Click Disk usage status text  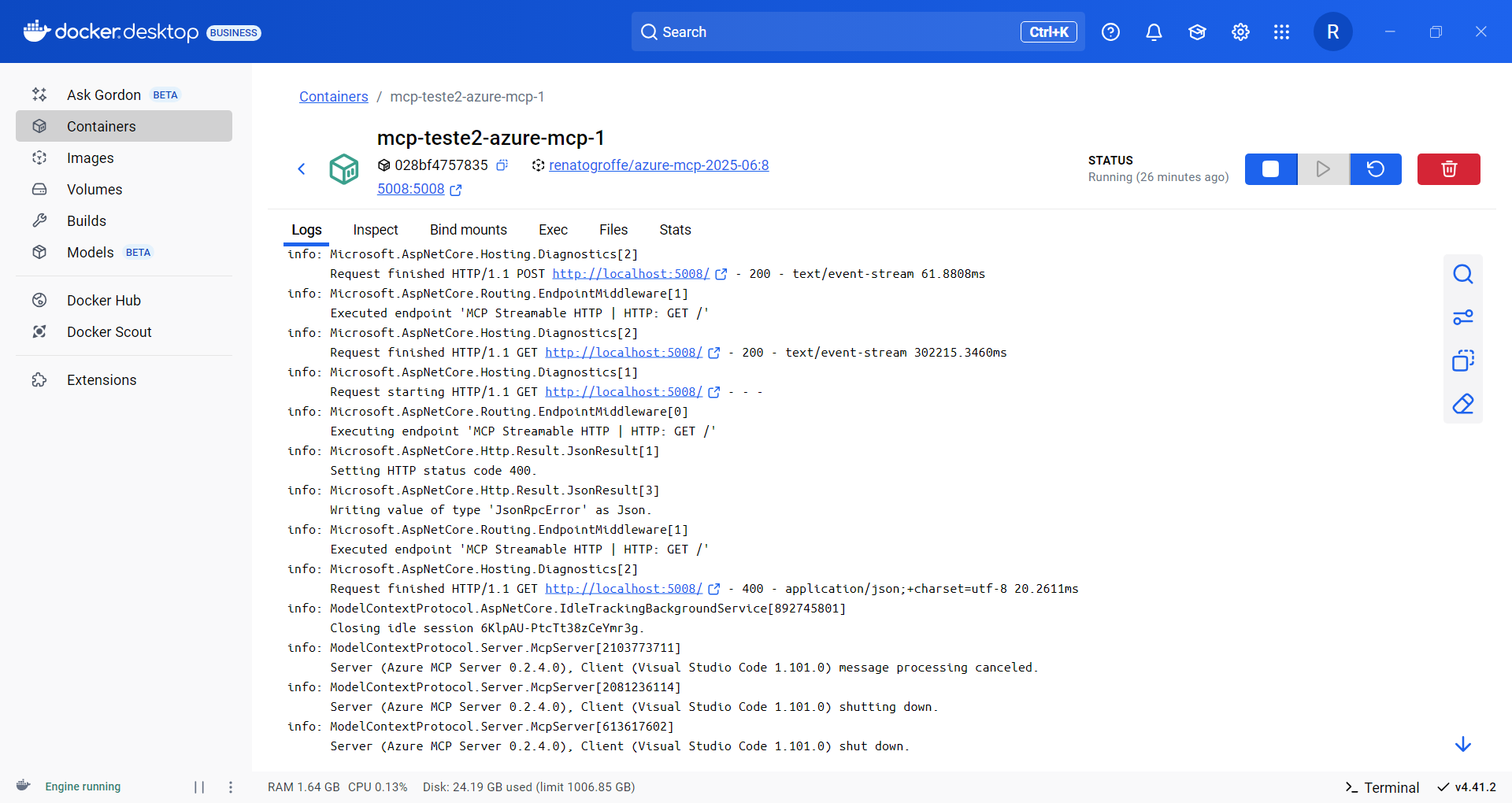529,787
